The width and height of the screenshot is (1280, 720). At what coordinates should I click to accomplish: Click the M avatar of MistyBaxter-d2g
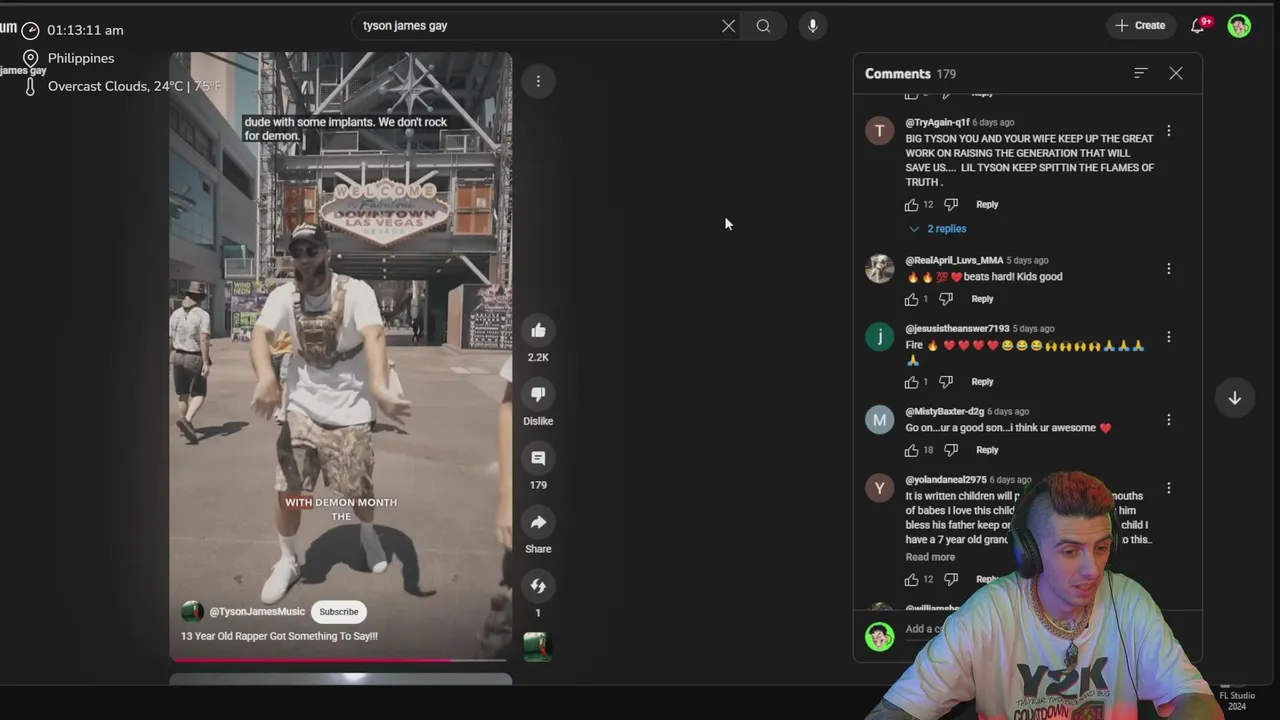[880, 420]
